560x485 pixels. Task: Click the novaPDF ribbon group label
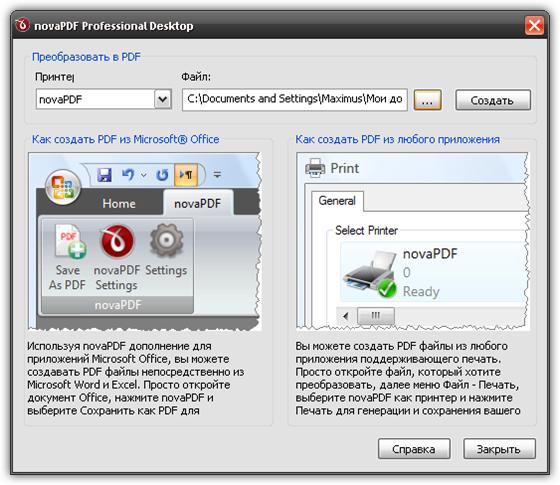[118, 305]
